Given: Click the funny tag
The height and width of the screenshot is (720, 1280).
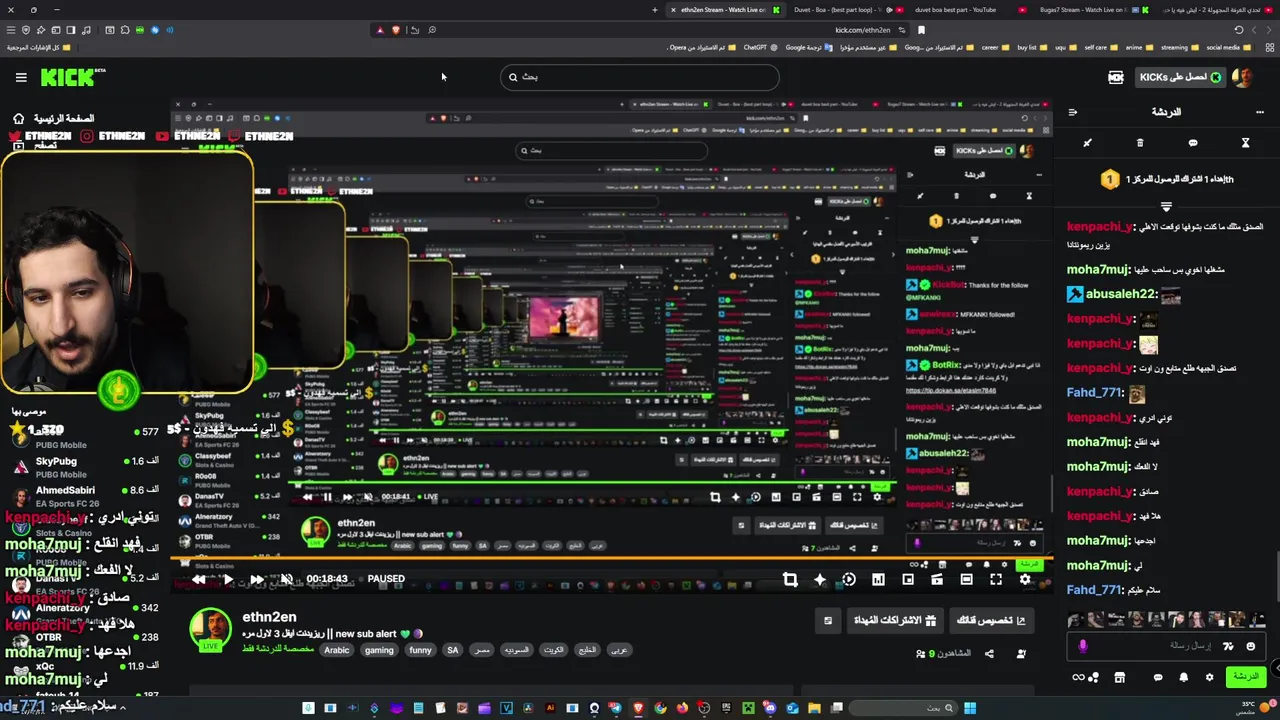Looking at the screenshot, I should [420, 650].
